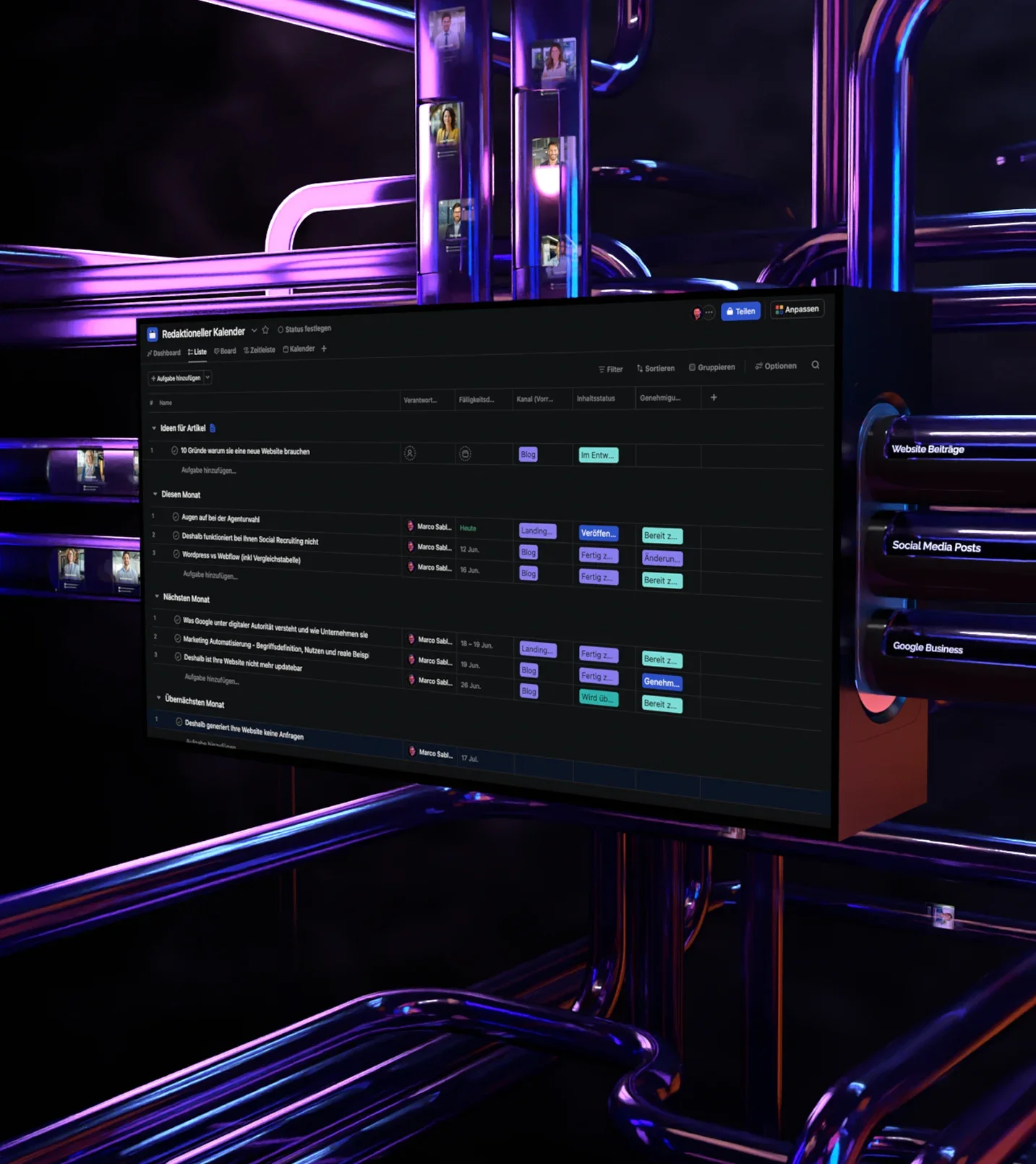Viewport: 1036px width, 1164px height.
Task: Click the 'Im Entw...' status tag
Action: point(598,455)
